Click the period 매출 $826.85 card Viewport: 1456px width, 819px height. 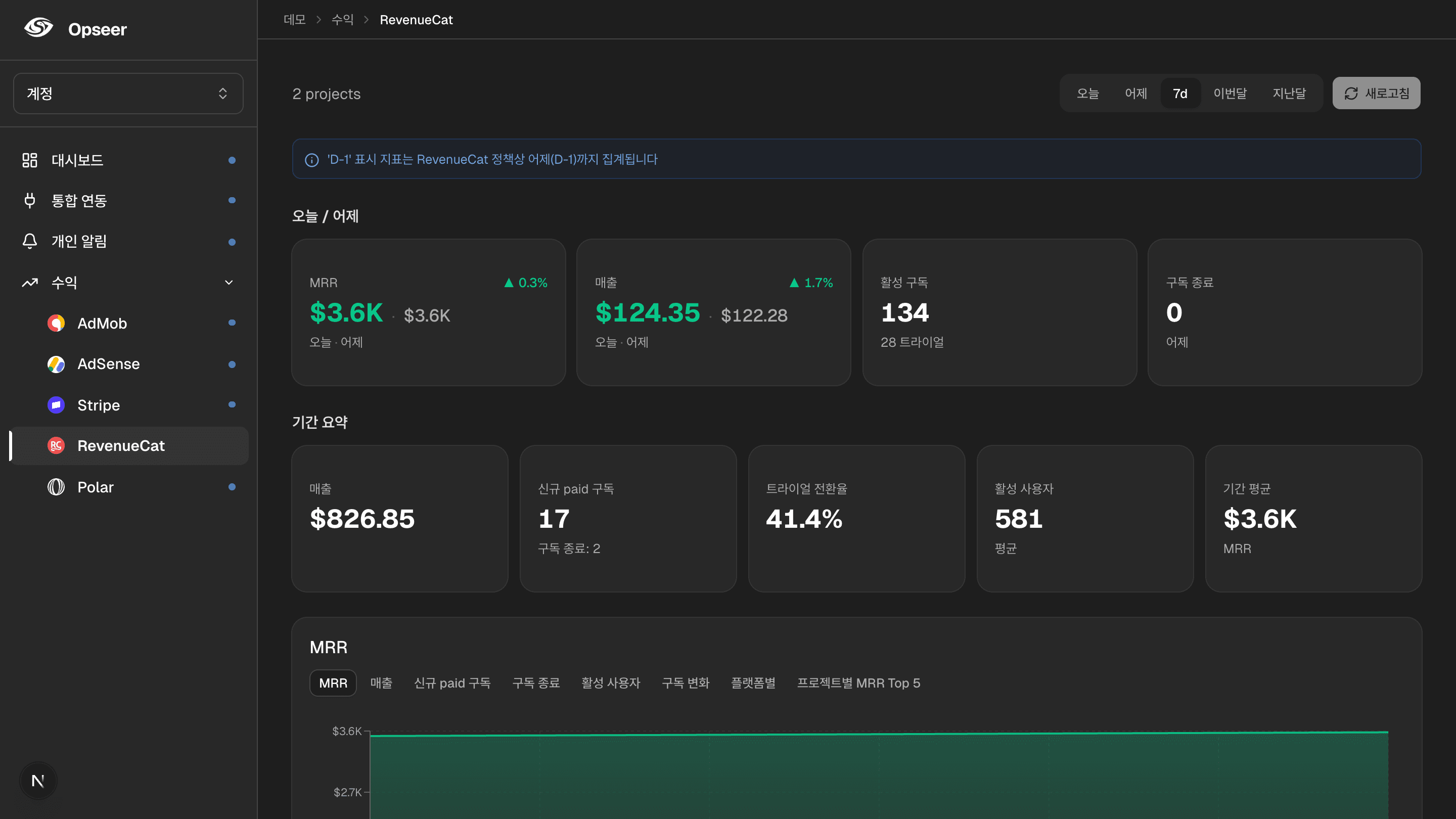click(x=399, y=518)
